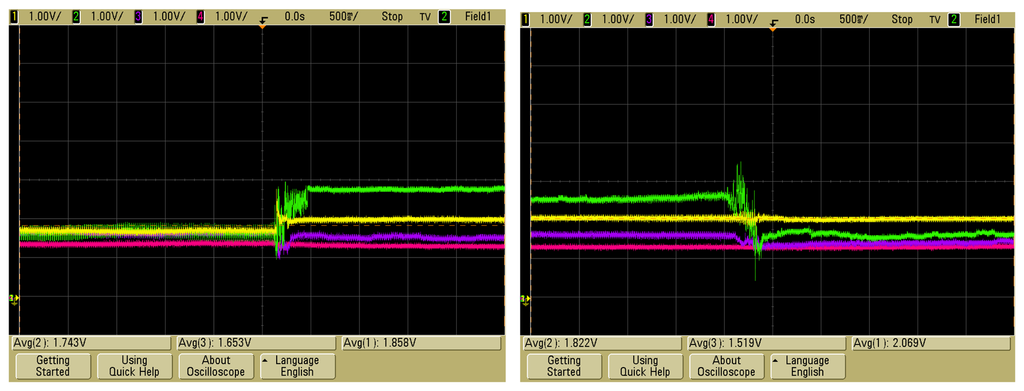Open Using Quick Help on left scope
This screenshot has height=391, width=1024.
click(x=134, y=366)
